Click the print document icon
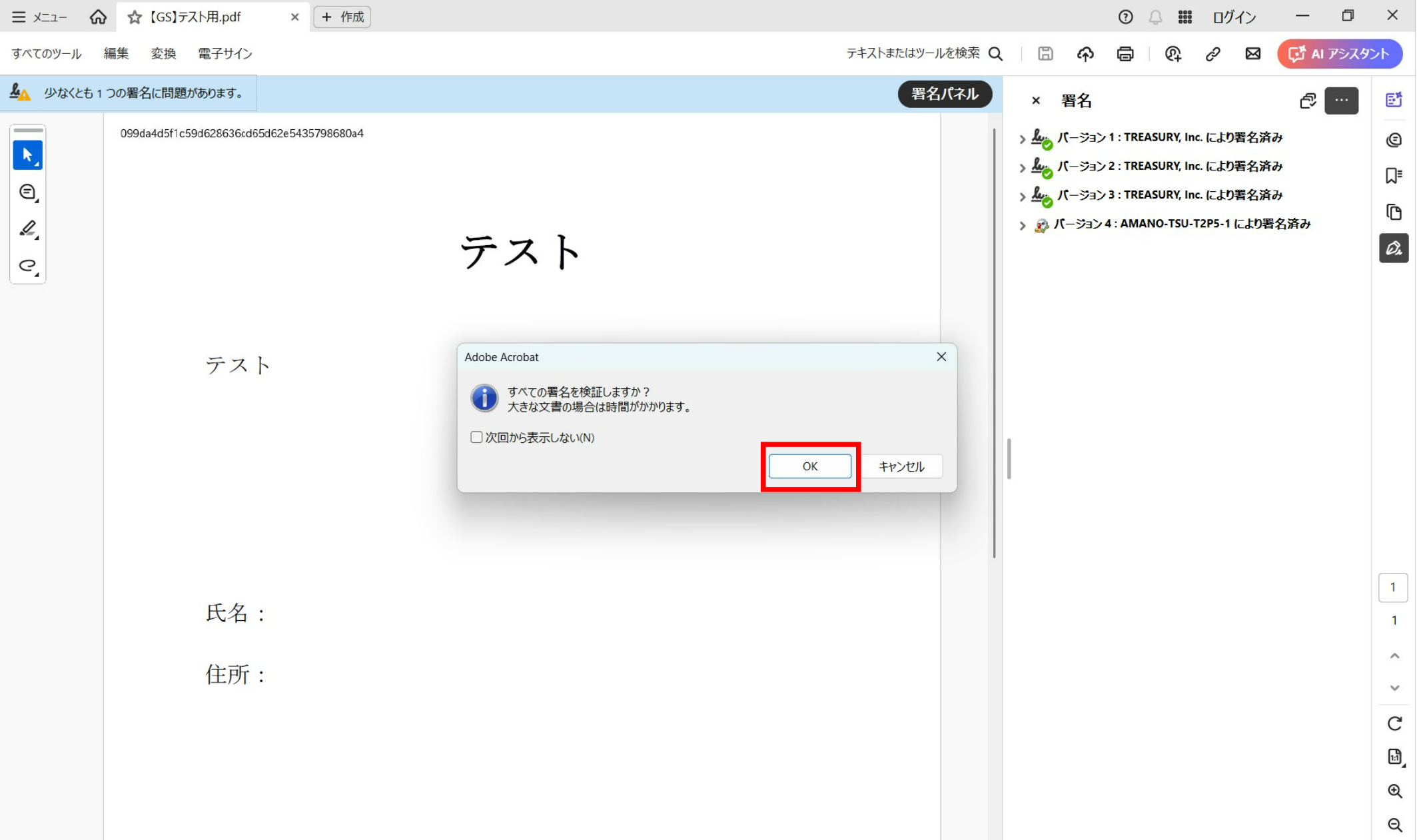The image size is (1417, 840). 1125,54
